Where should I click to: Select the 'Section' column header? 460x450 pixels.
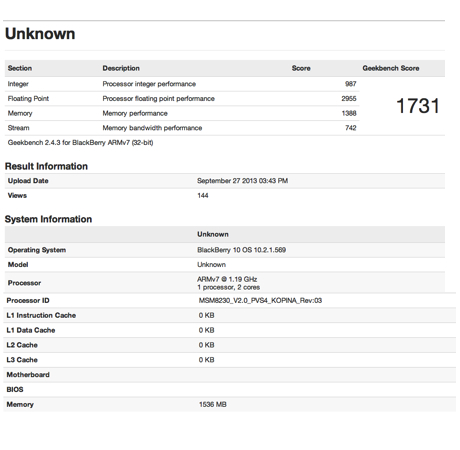pyautogui.click(x=20, y=68)
